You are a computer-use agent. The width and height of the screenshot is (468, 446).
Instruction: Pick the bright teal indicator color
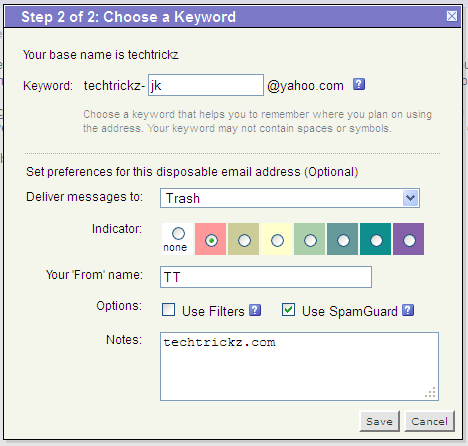(x=376, y=240)
